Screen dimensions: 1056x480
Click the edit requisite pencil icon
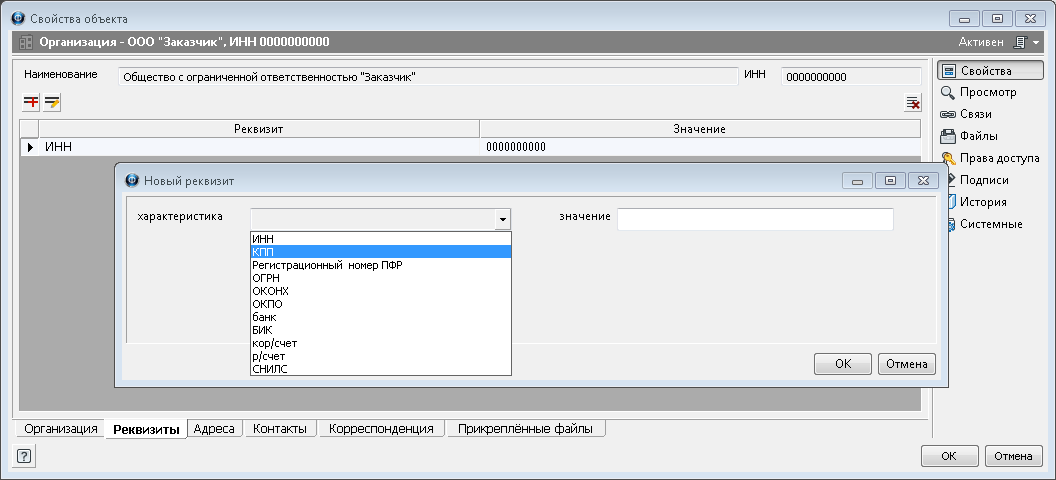(52, 102)
